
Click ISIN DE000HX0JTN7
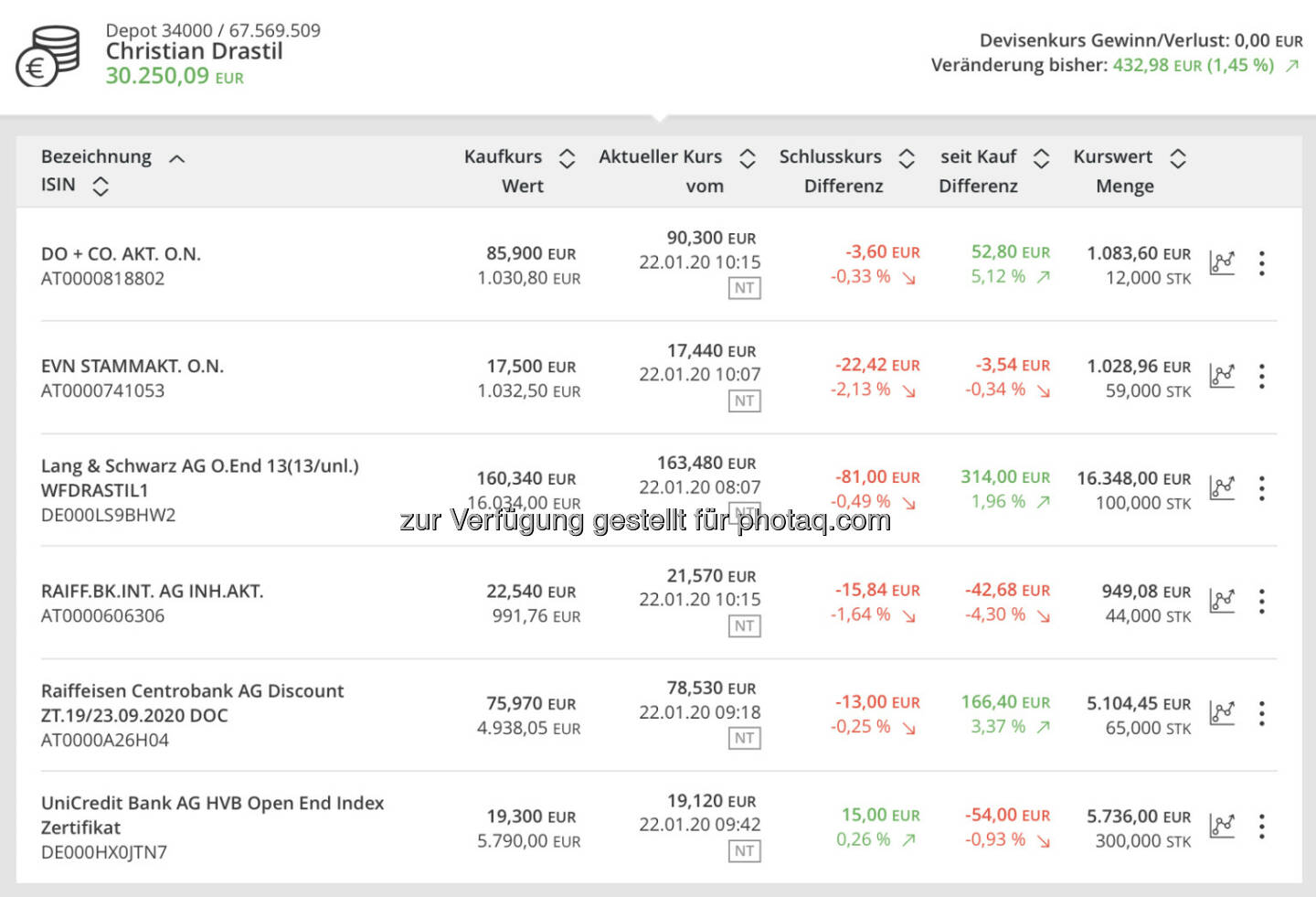point(104,853)
